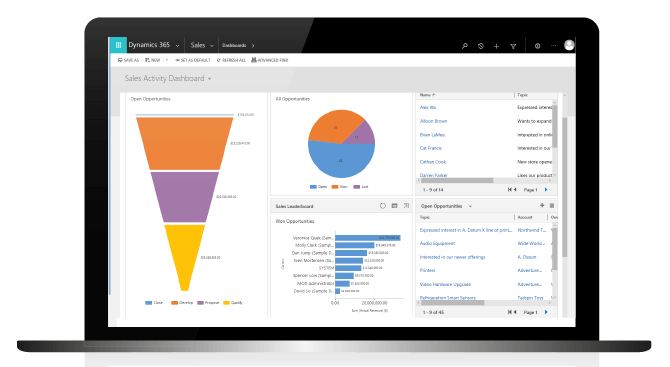Open lead Cathan Cook
The image size is (670, 367).
(x=432, y=162)
